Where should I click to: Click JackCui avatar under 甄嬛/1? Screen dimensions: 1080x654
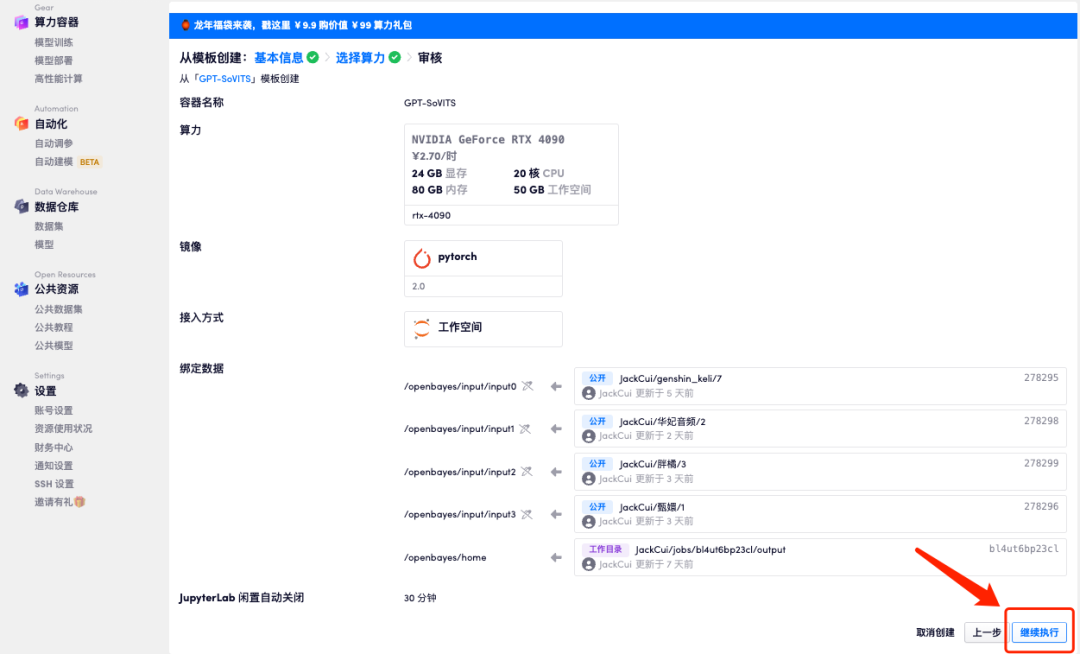[588, 521]
